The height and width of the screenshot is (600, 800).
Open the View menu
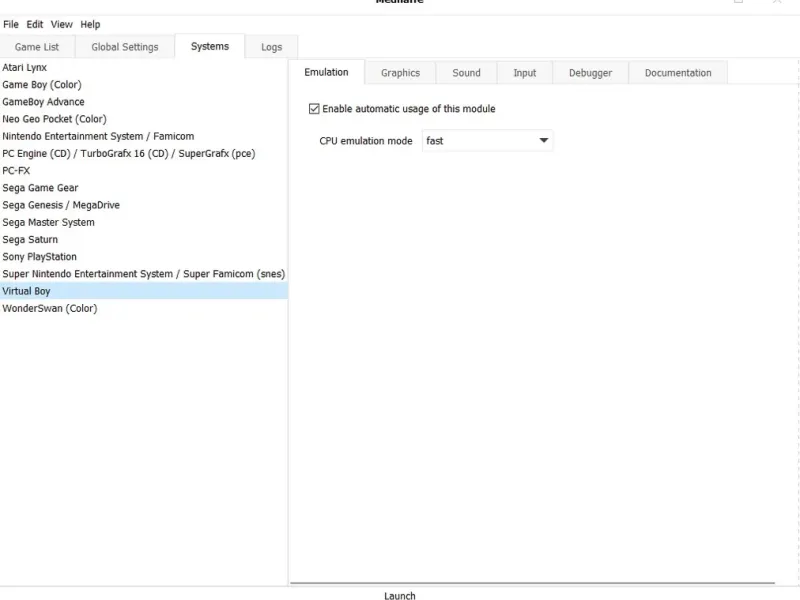(62, 24)
